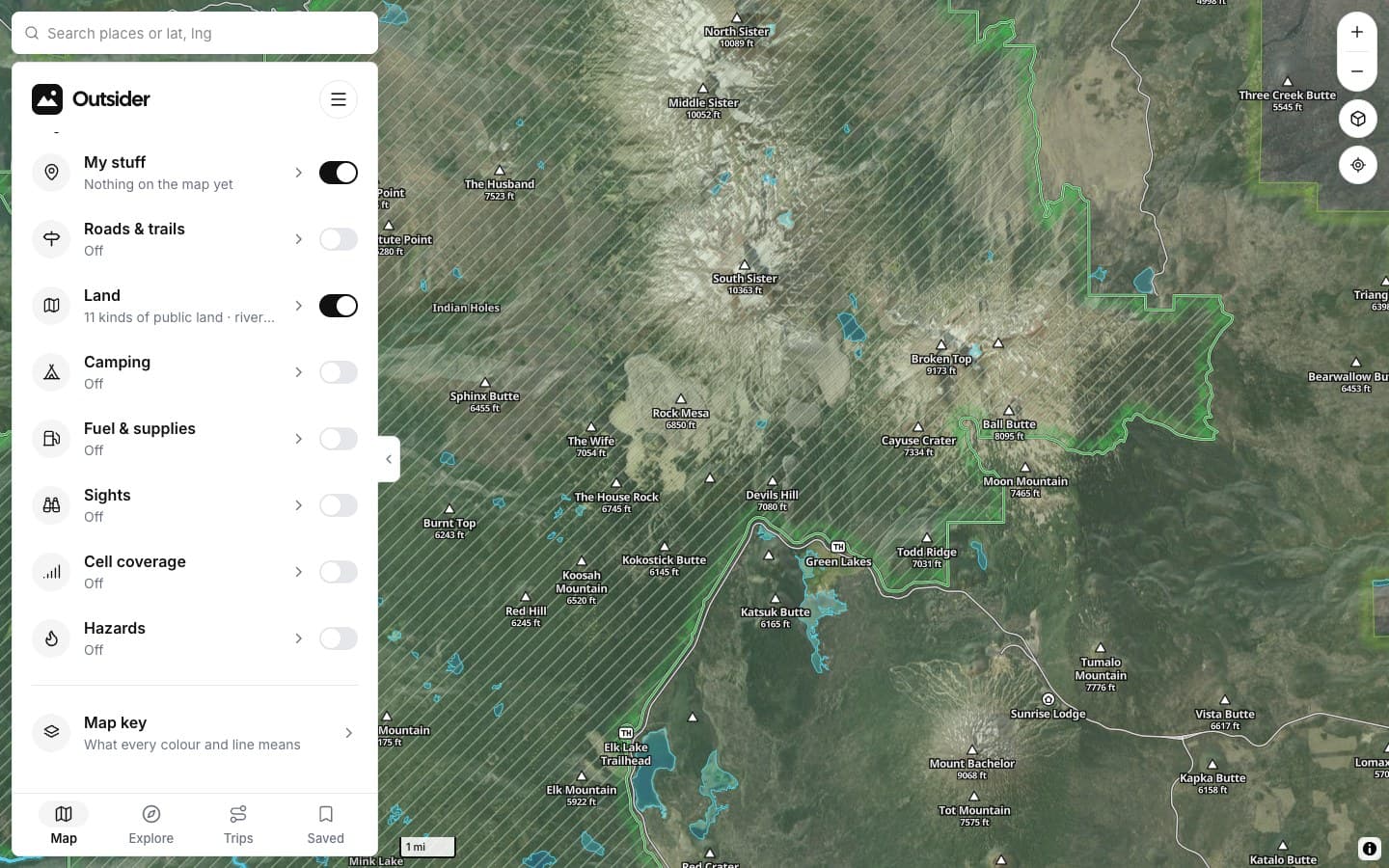Click the Cell coverage signal bars icon
Image resolution: width=1389 pixels, height=868 pixels.
pyautogui.click(x=51, y=572)
